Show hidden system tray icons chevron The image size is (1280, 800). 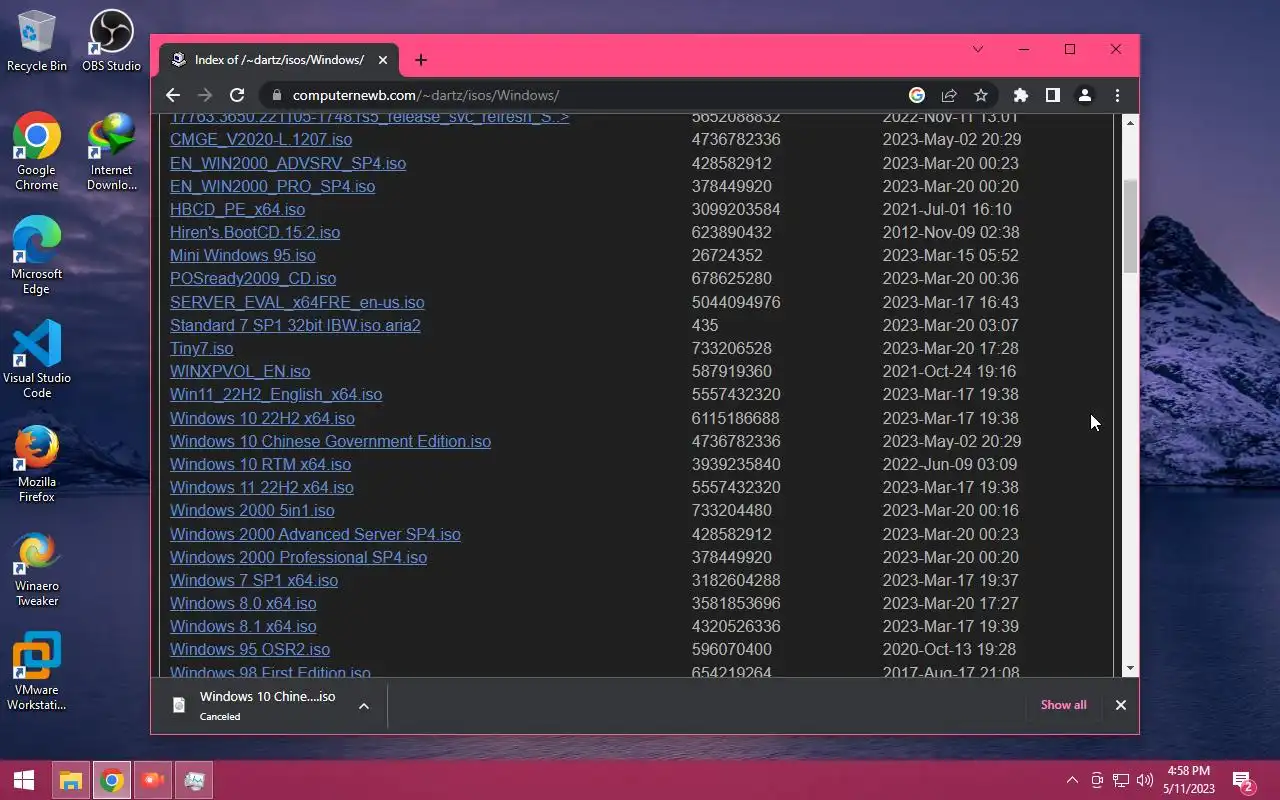(1073, 780)
